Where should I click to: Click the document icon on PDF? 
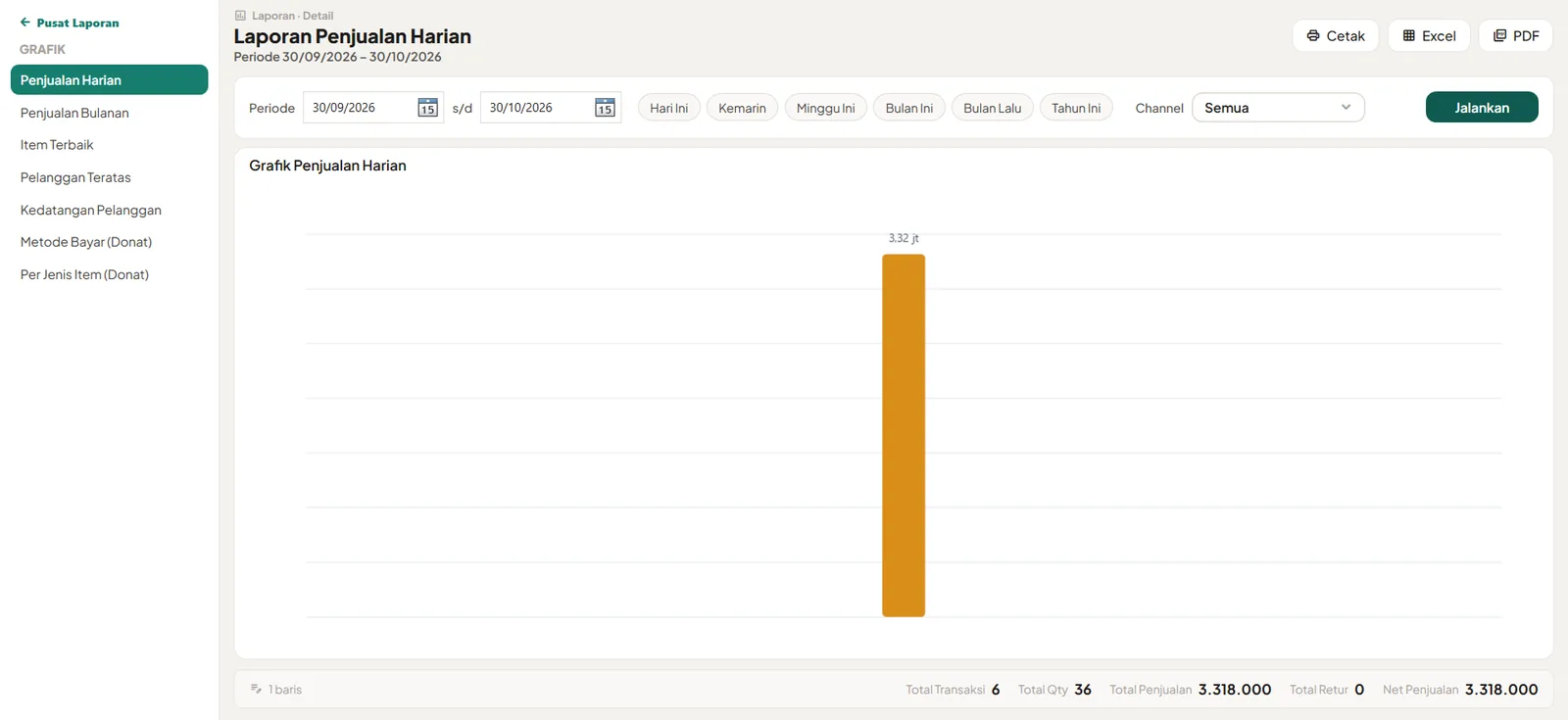pos(1499,35)
